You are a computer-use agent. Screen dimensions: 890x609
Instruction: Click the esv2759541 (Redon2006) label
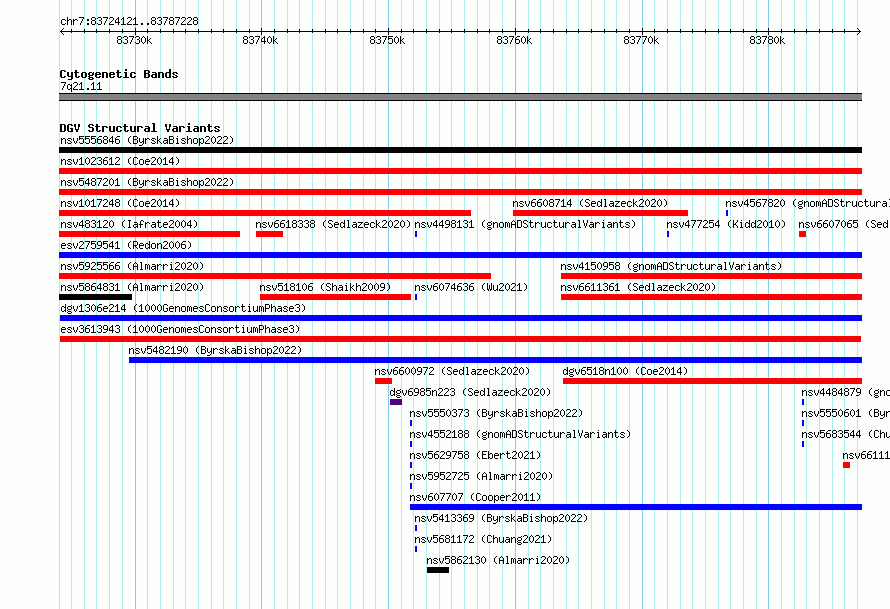click(x=126, y=245)
